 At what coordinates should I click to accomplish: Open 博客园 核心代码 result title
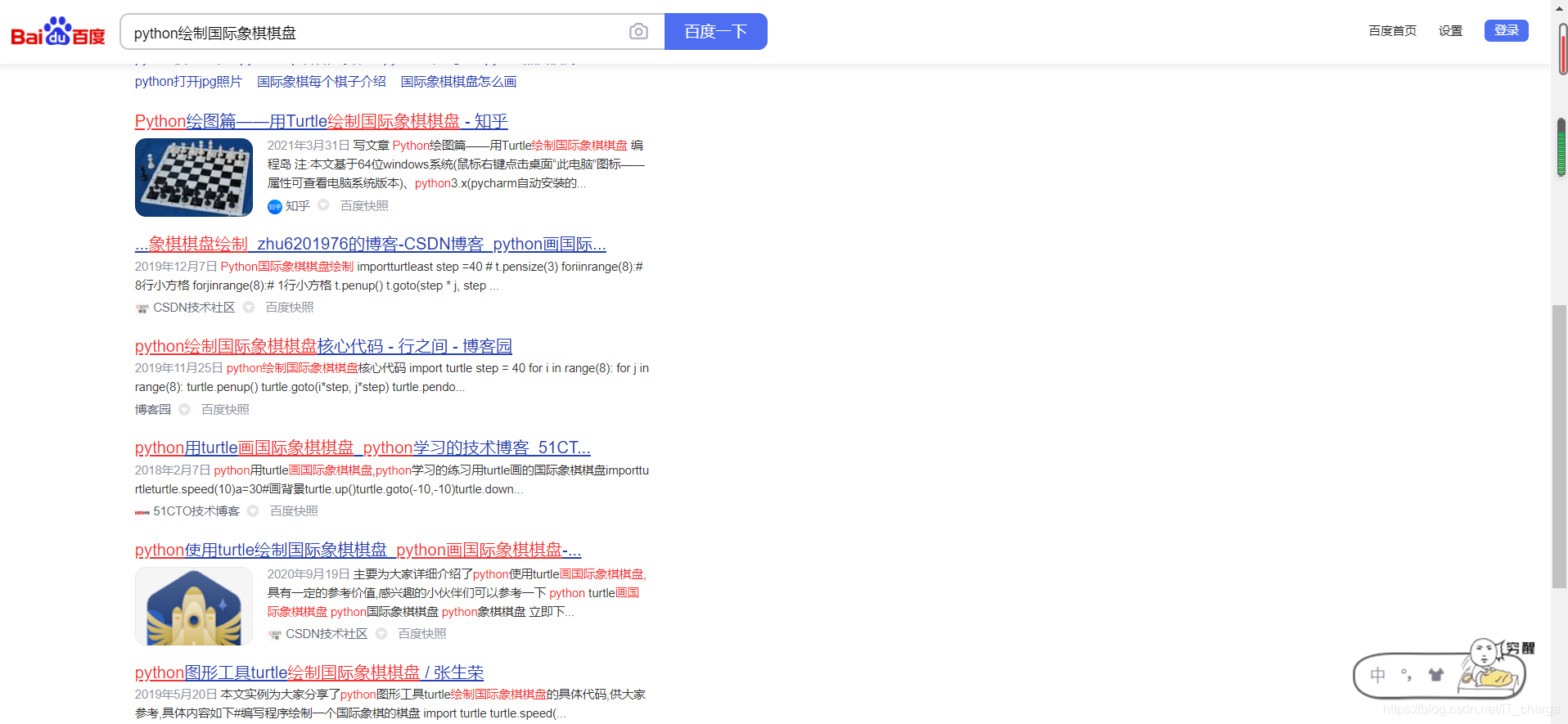[323, 346]
